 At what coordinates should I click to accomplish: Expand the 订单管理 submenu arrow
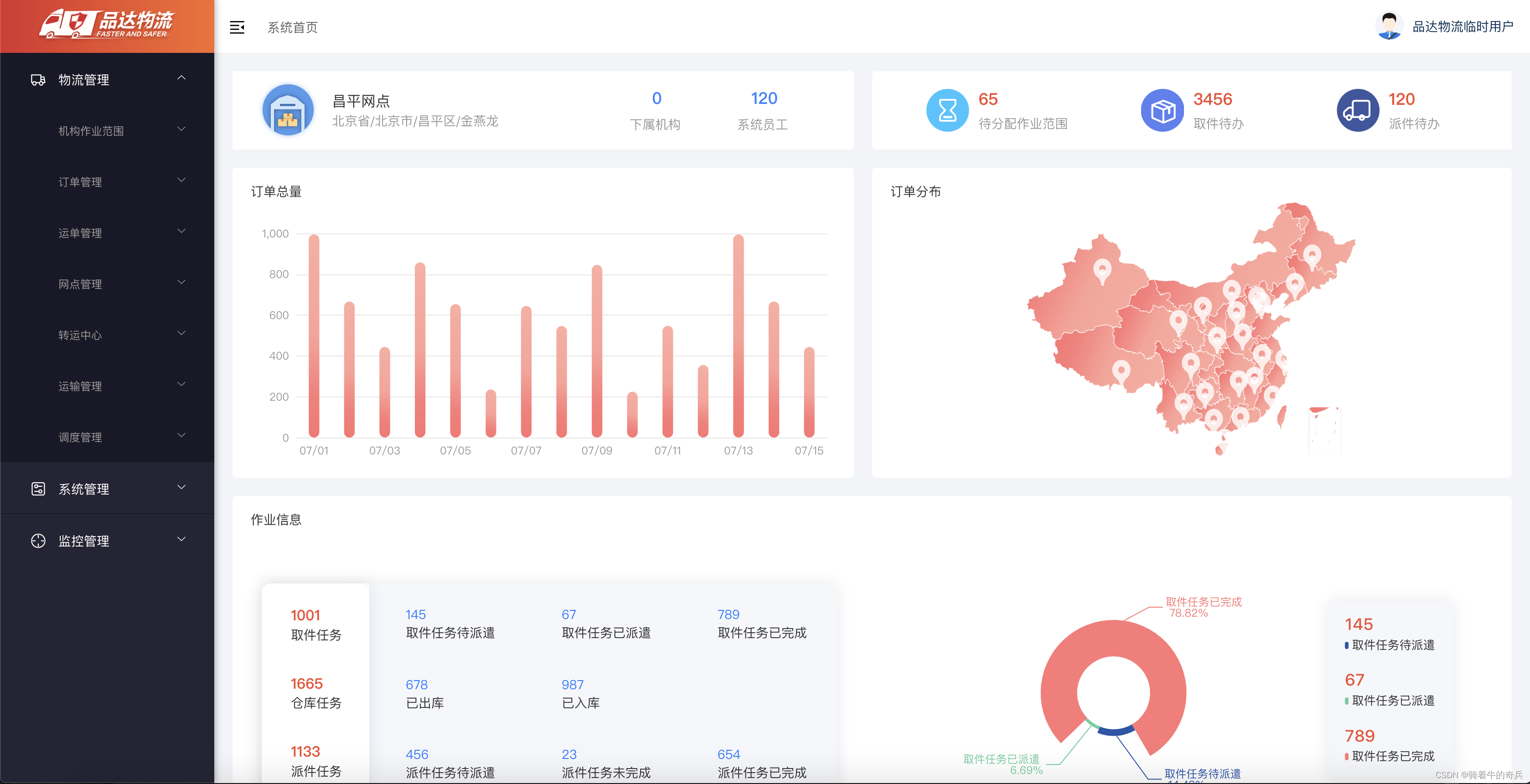point(182,180)
